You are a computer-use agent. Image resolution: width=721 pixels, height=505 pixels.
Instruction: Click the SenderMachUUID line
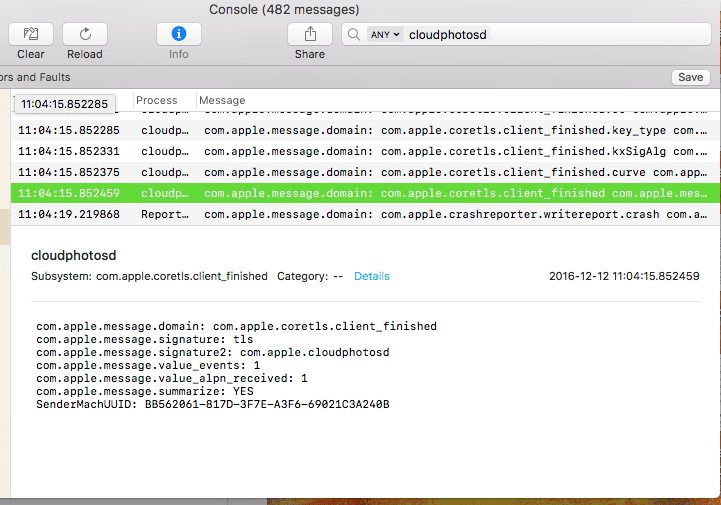click(x=212, y=404)
